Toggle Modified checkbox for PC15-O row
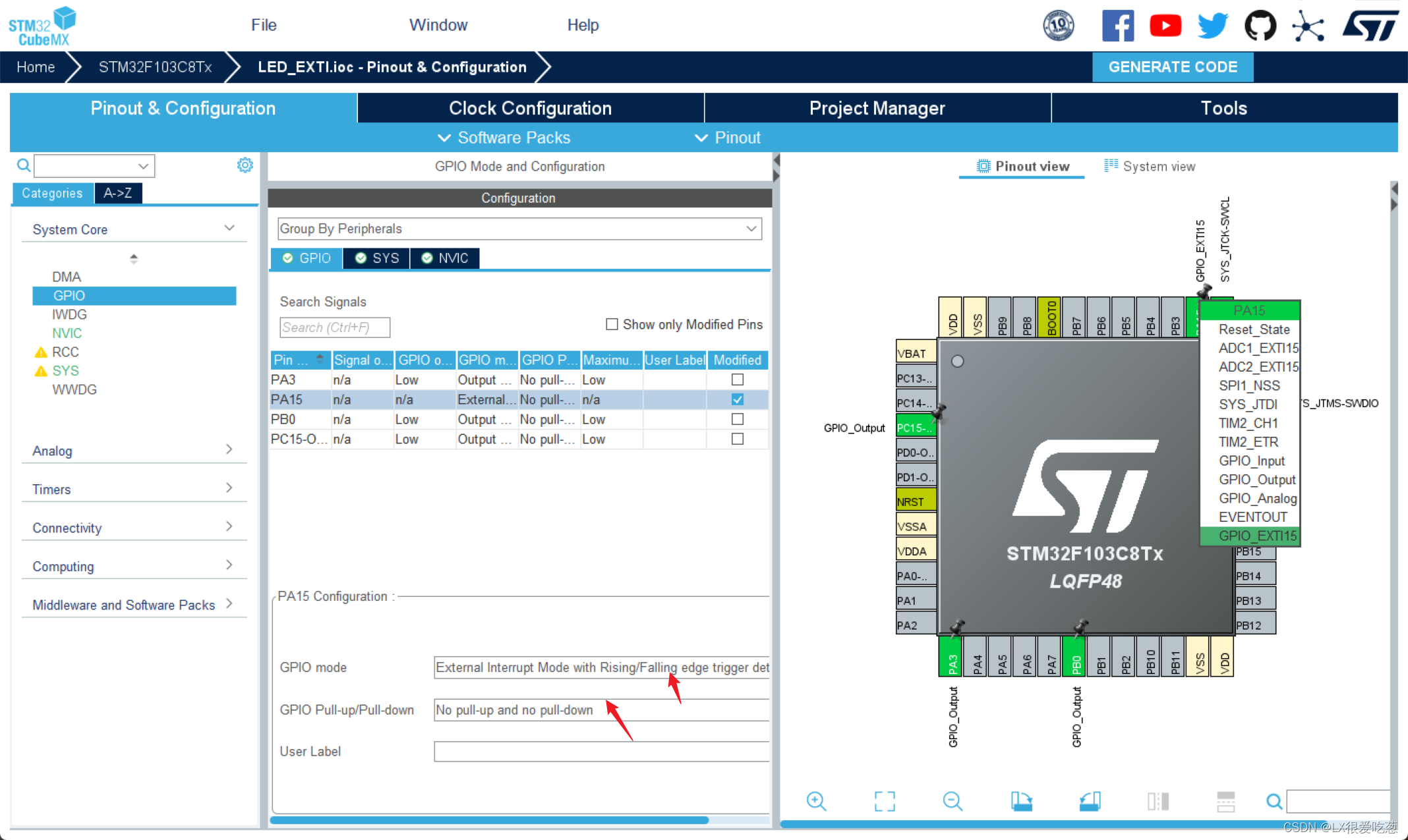1408x840 pixels. (x=738, y=439)
